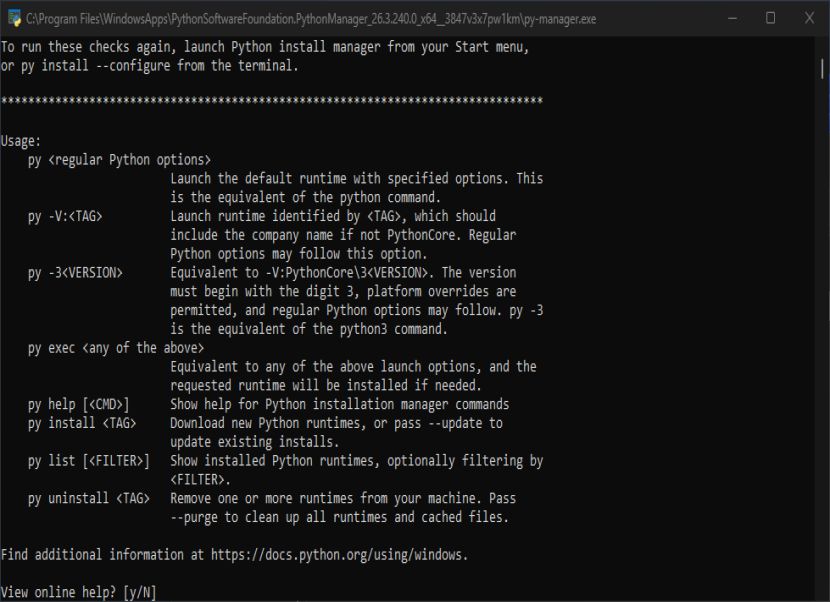830x602 pixels.
Task: Click the py-manager icon in title bar
Action: (14, 19)
